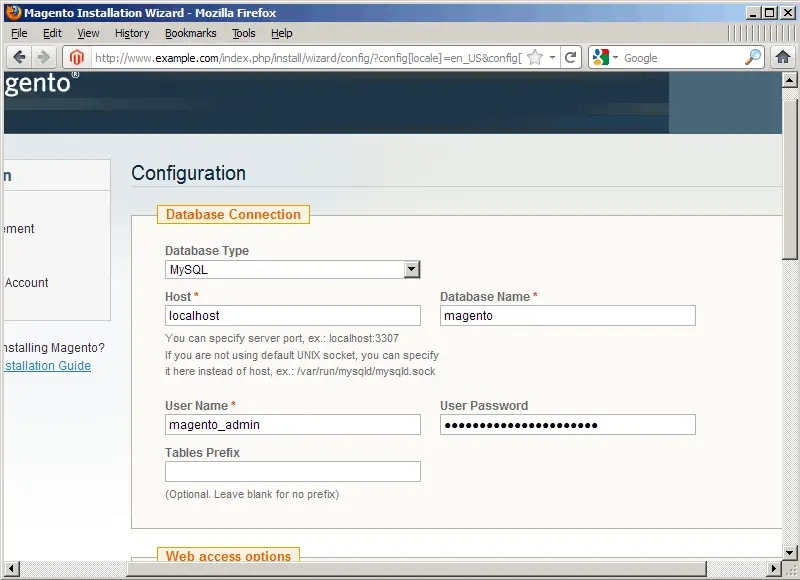Open the File menu
The width and height of the screenshot is (800, 580).
pos(19,33)
